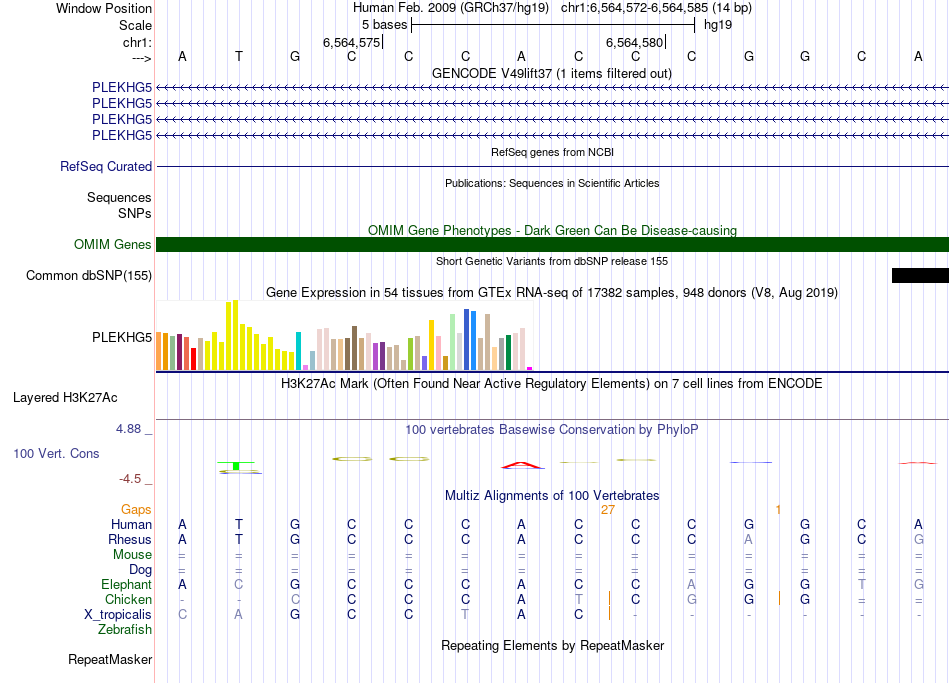Click the 100 Vert. Cons track label
Image resolution: width=950 pixels, height=683 pixels.
[56, 453]
